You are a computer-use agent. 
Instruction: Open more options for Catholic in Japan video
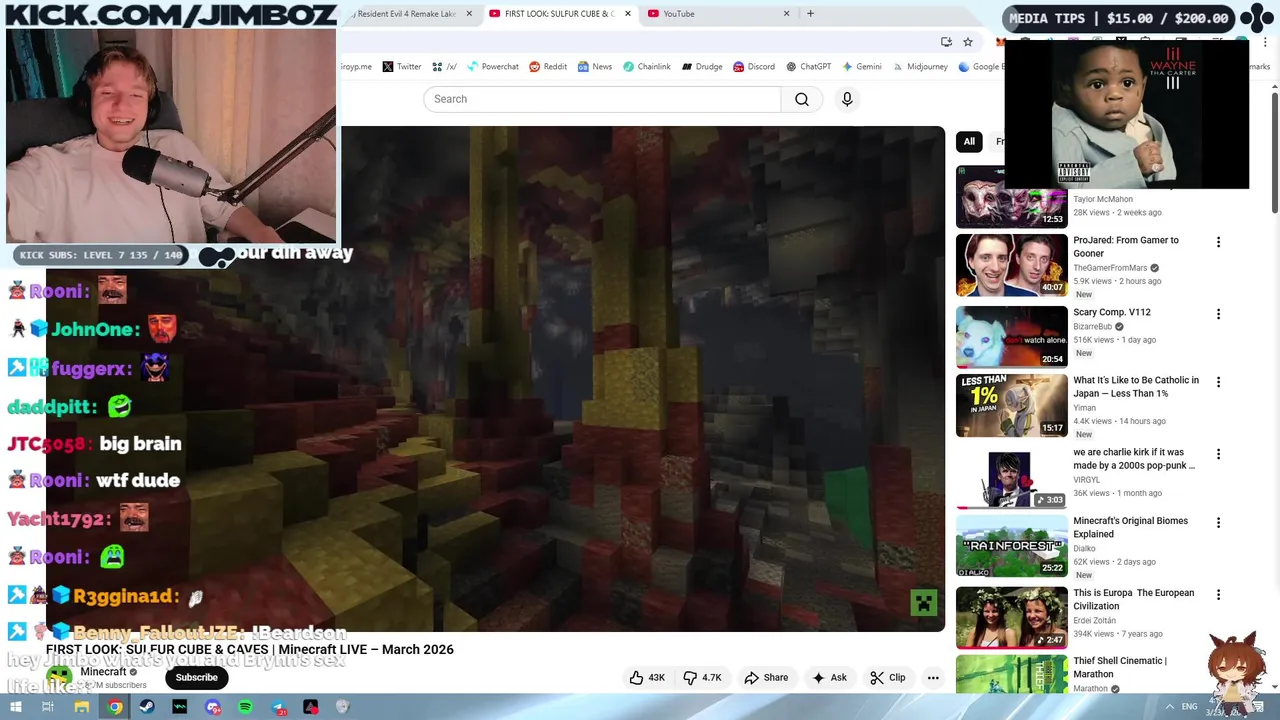pos(1218,382)
